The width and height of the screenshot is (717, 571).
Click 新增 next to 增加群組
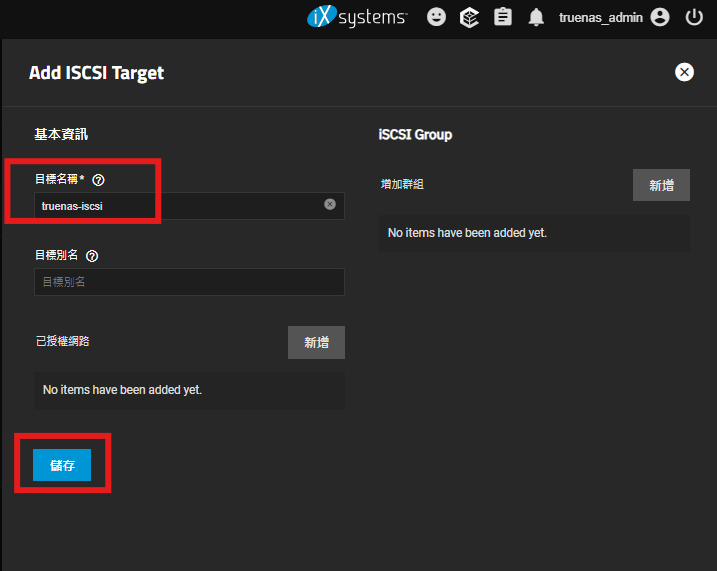click(x=661, y=185)
